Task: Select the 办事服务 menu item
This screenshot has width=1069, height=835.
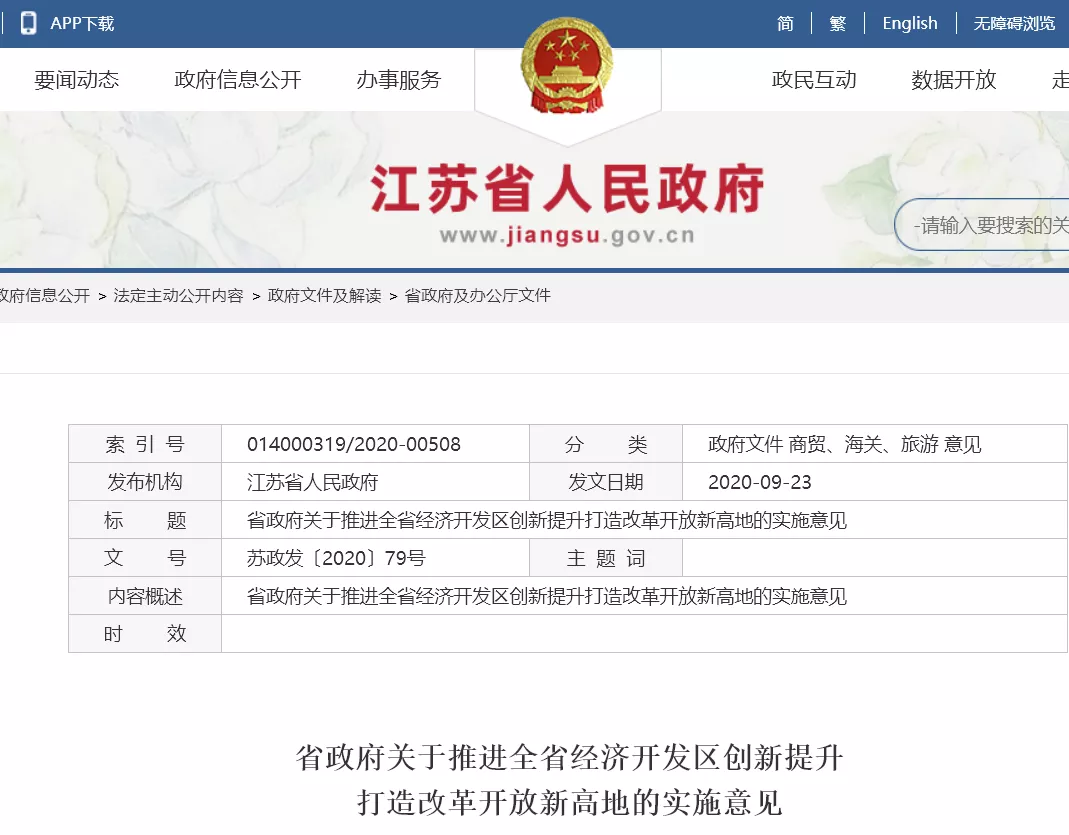Action: coord(398,80)
